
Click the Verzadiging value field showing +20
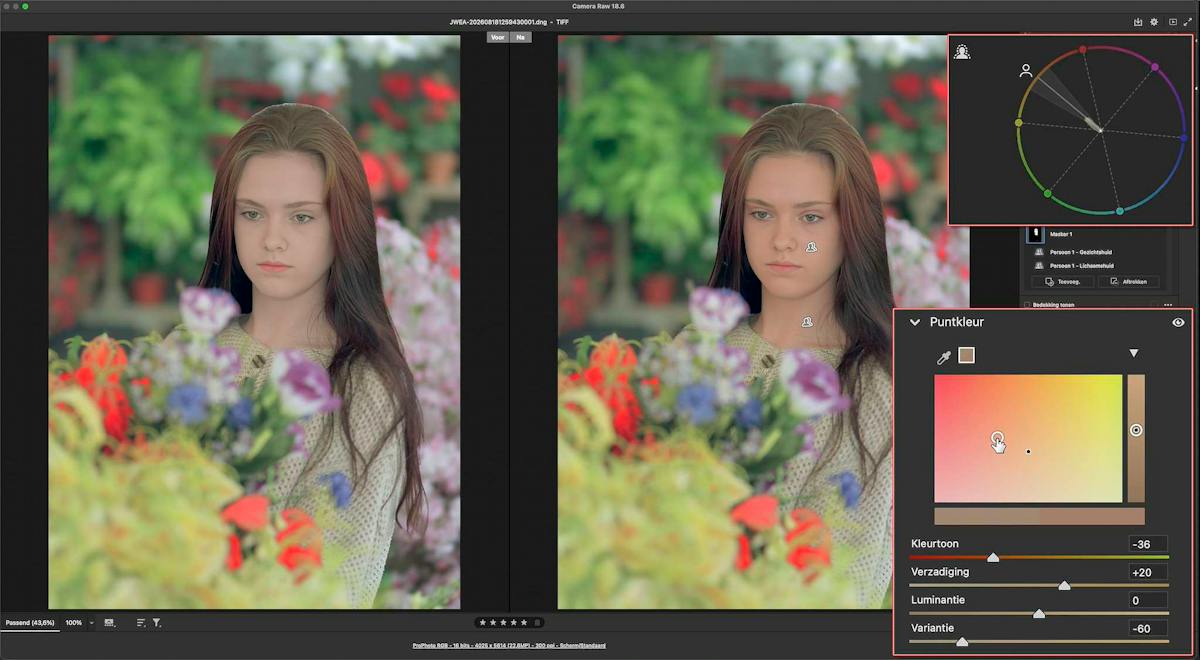pos(1147,572)
